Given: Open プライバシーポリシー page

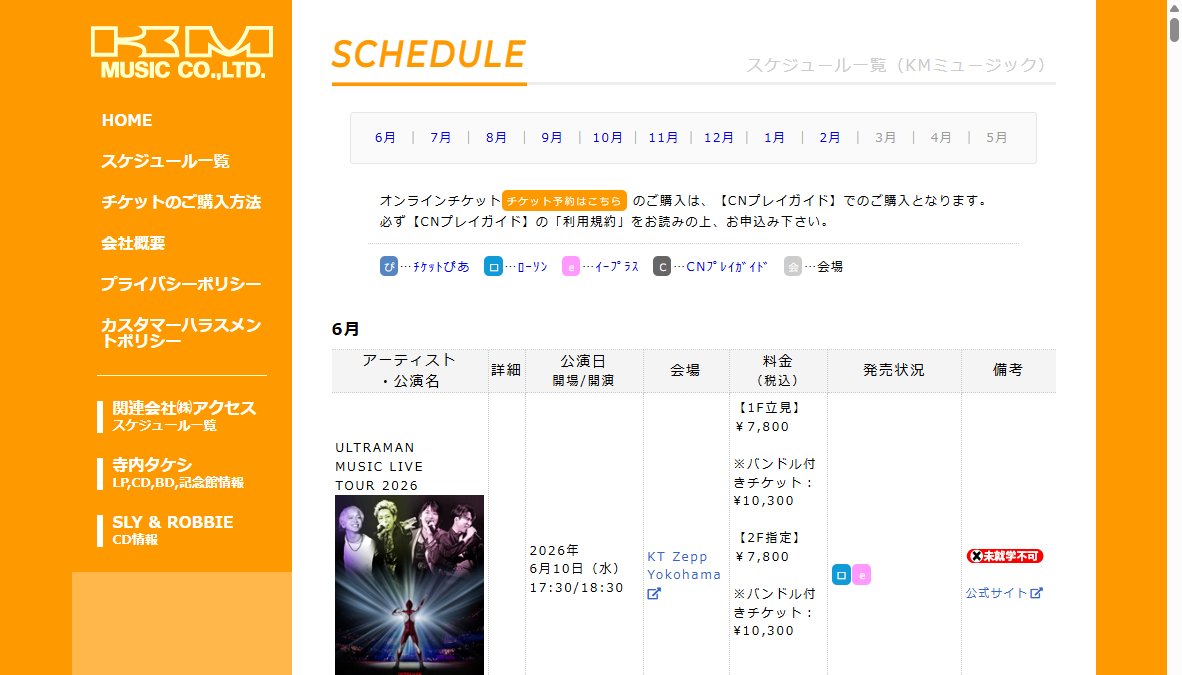Looking at the screenshot, I should coord(181,284).
